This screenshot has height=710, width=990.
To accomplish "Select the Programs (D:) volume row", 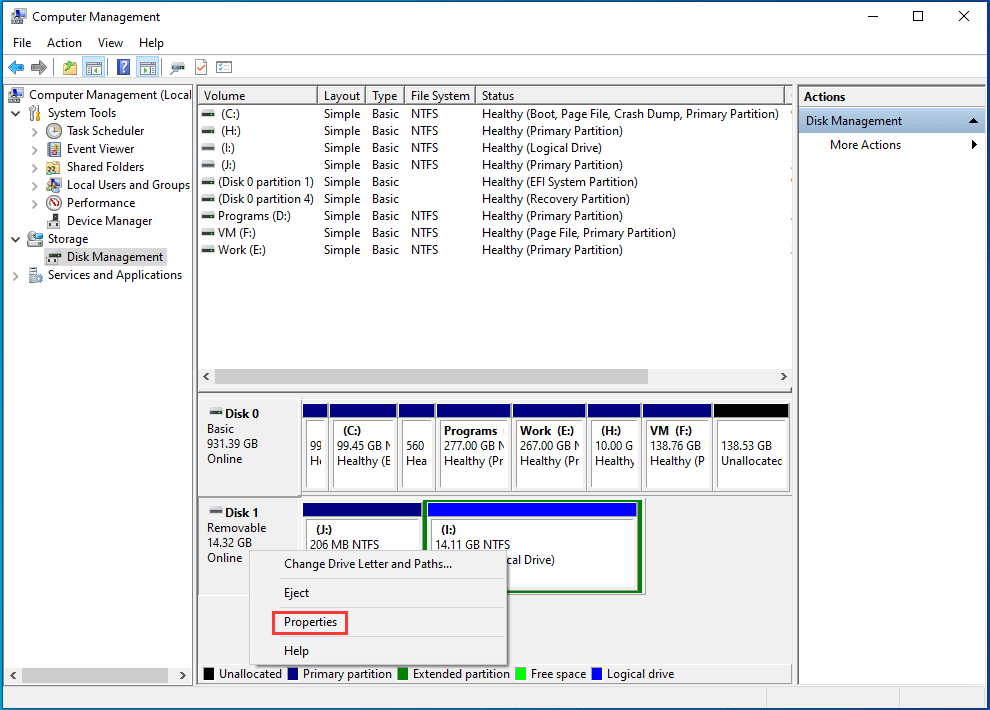I will [494, 216].
